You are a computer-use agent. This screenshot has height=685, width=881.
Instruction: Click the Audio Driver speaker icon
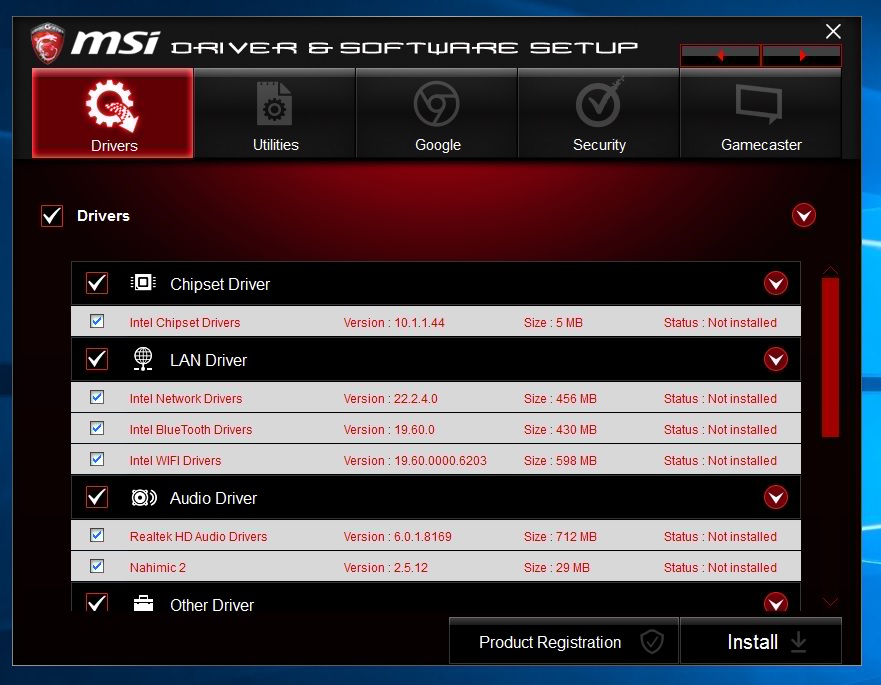click(143, 498)
